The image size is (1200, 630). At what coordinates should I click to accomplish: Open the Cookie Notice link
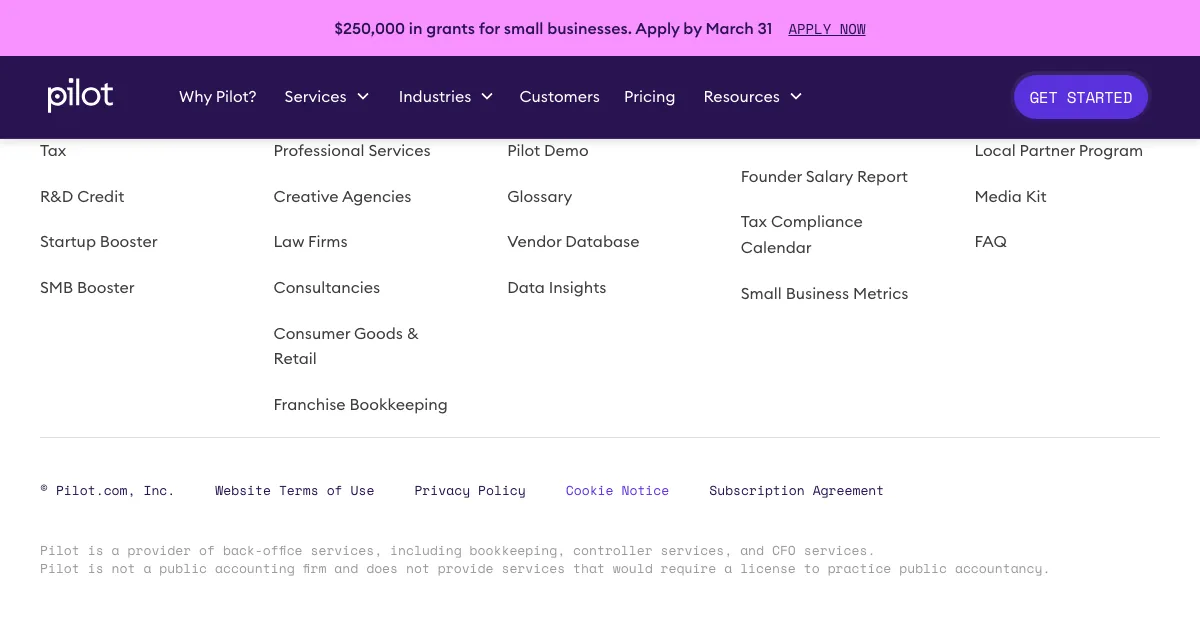click(x=617, y=491)
